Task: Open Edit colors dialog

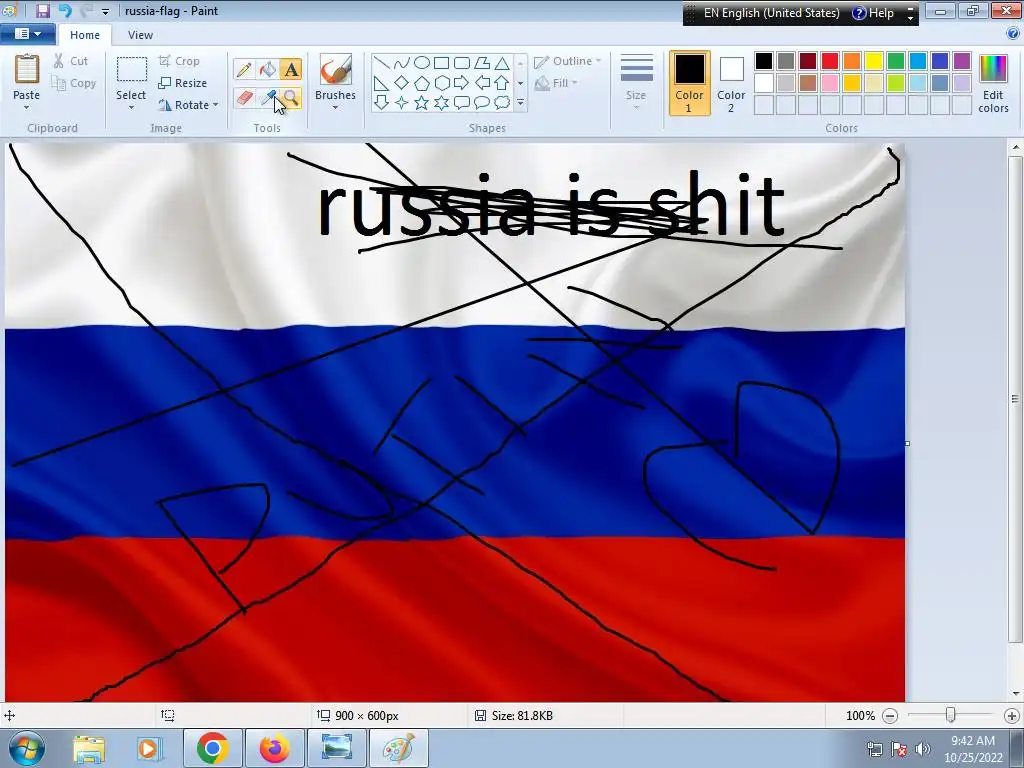Action: tap(993, 84)
